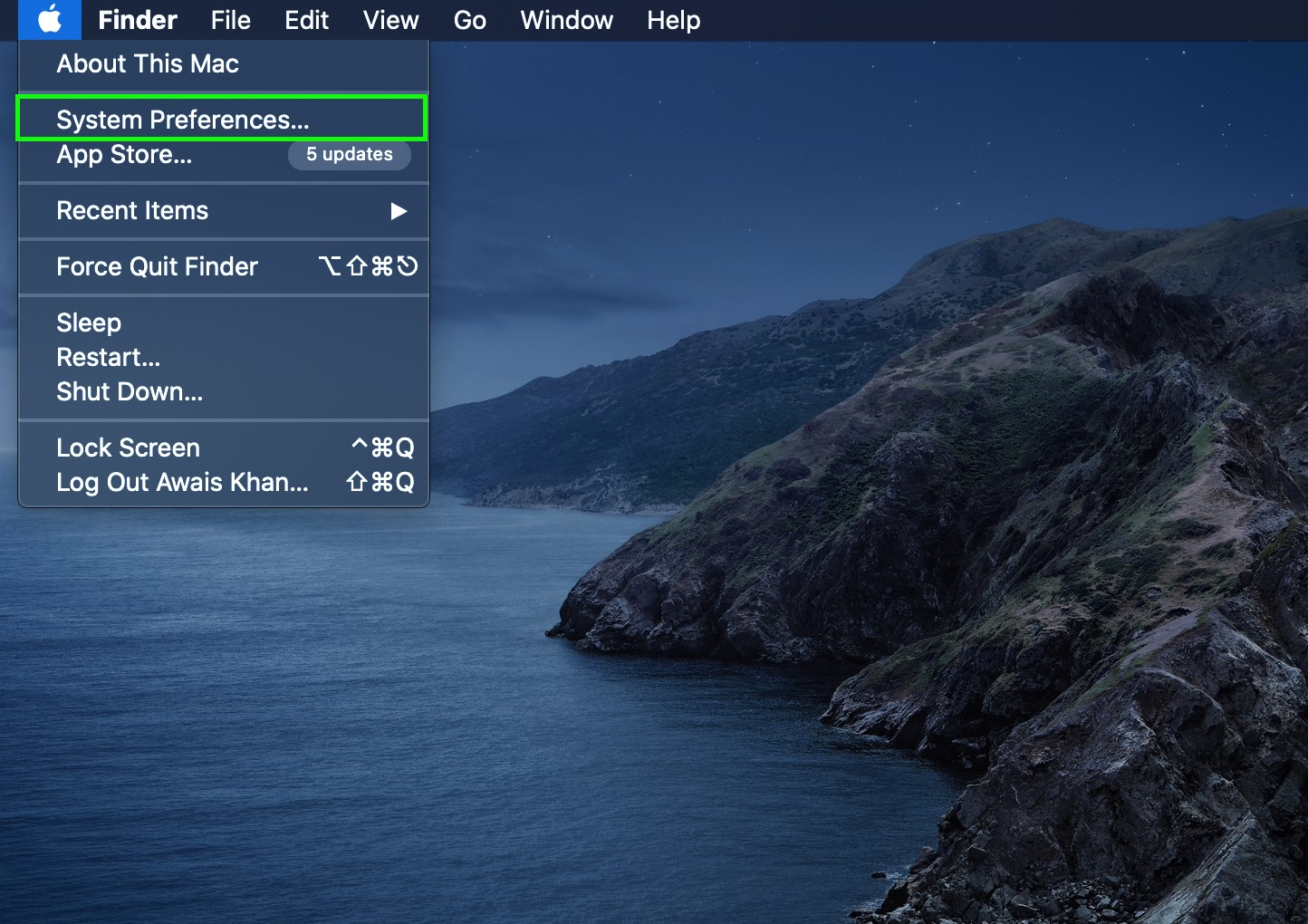Open the Window menu
Screen dimensions: 1308x924
point(566,20)
